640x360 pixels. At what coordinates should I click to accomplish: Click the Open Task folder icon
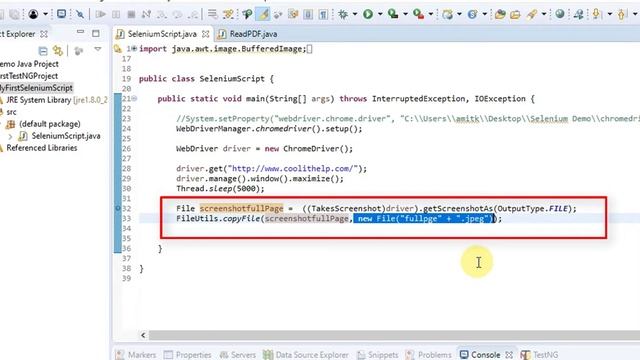(x=516, y=15)
